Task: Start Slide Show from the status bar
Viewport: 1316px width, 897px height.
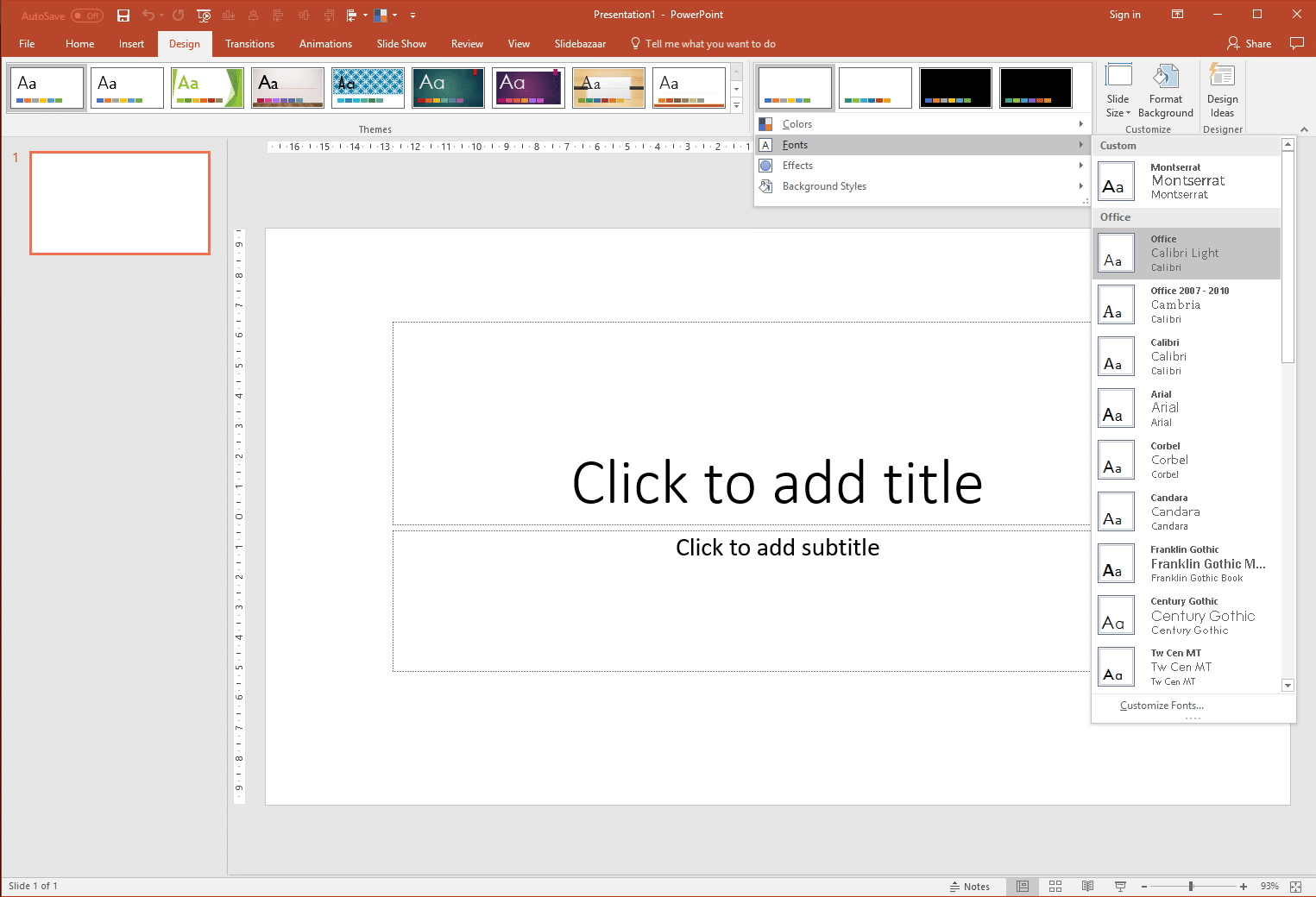Action: [x=1119, y=886]
